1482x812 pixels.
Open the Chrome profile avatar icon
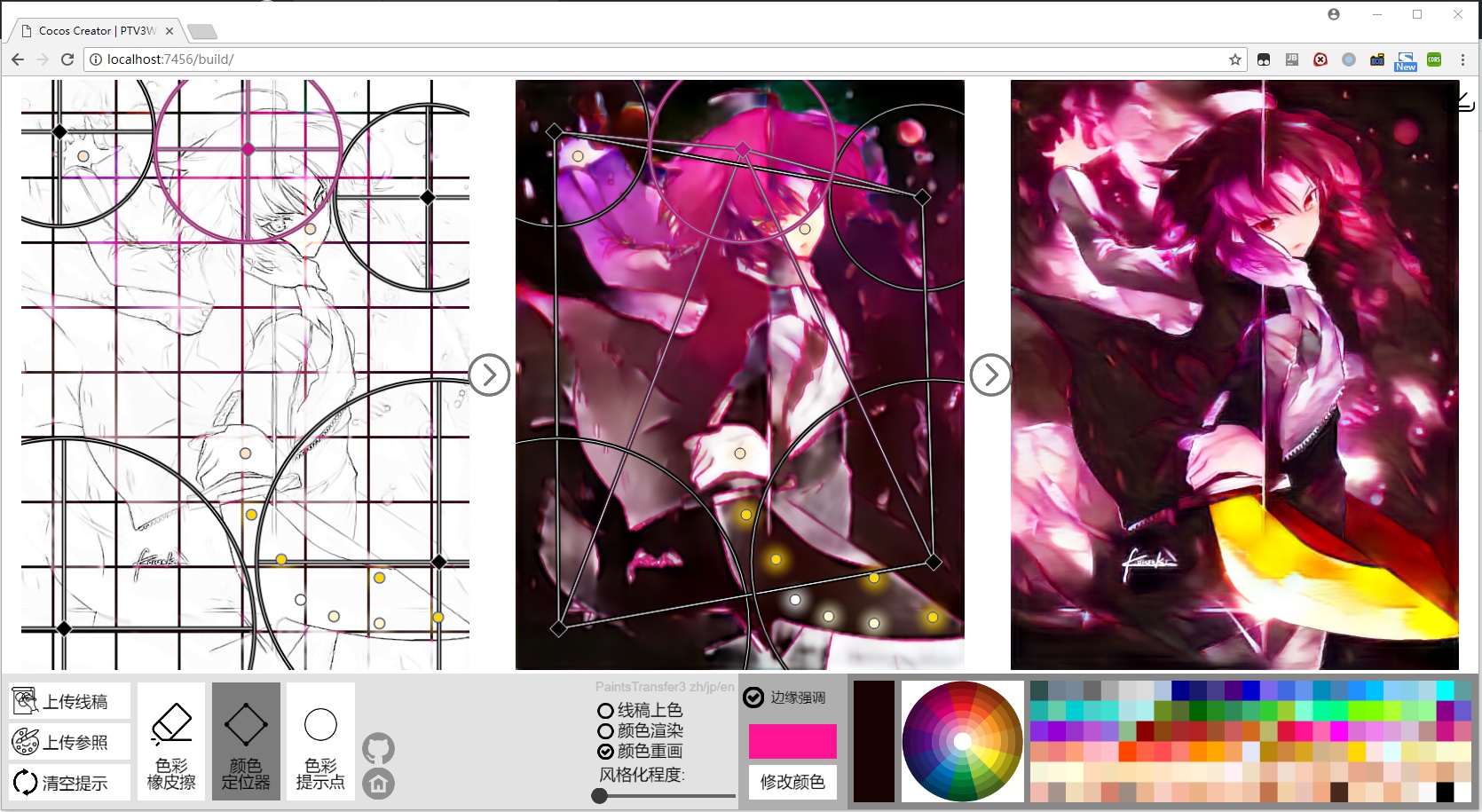[1334, 14]
